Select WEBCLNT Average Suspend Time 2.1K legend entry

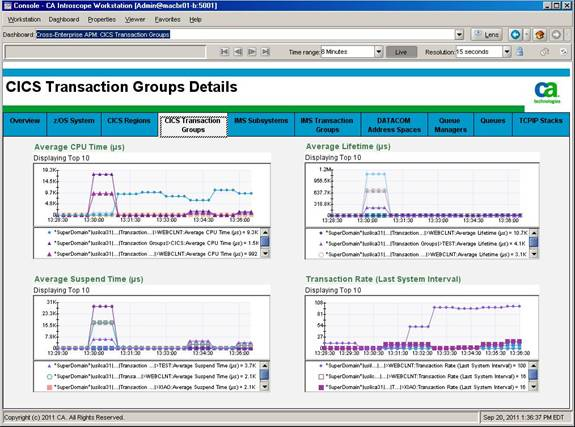pos(151,376)
